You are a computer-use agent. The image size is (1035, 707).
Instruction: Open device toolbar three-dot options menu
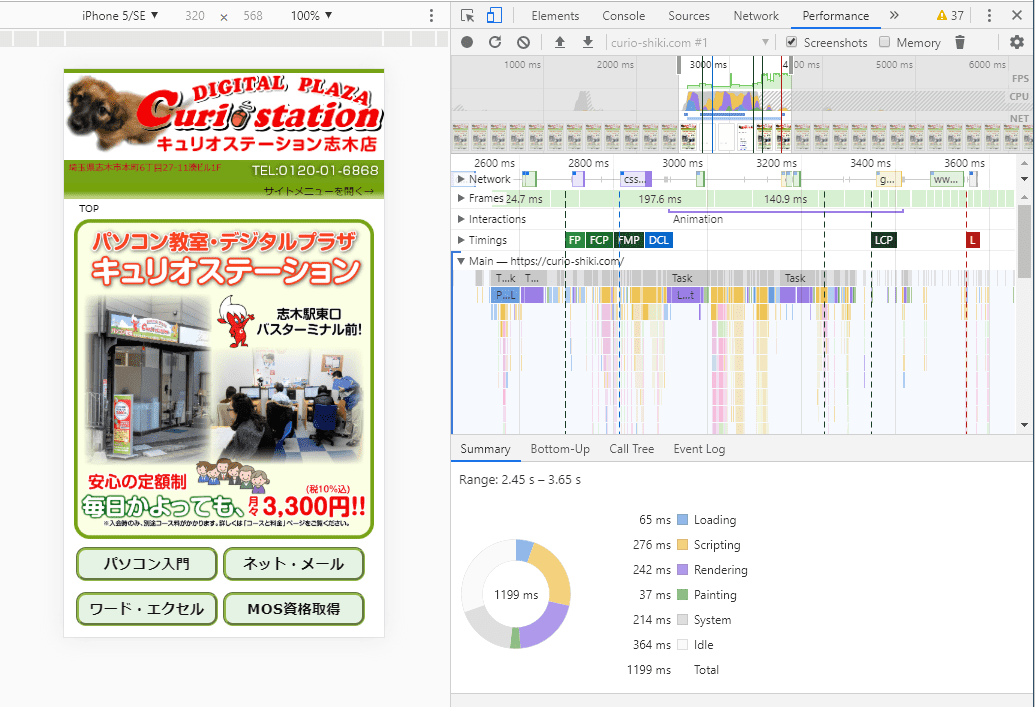[x=432, y=15]
